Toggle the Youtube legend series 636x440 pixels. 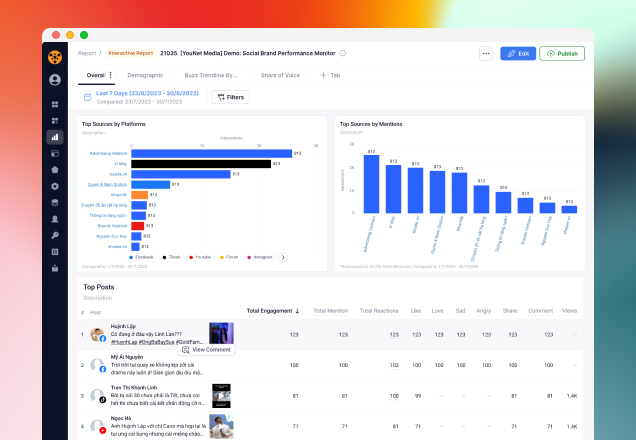tap(202, 257)
